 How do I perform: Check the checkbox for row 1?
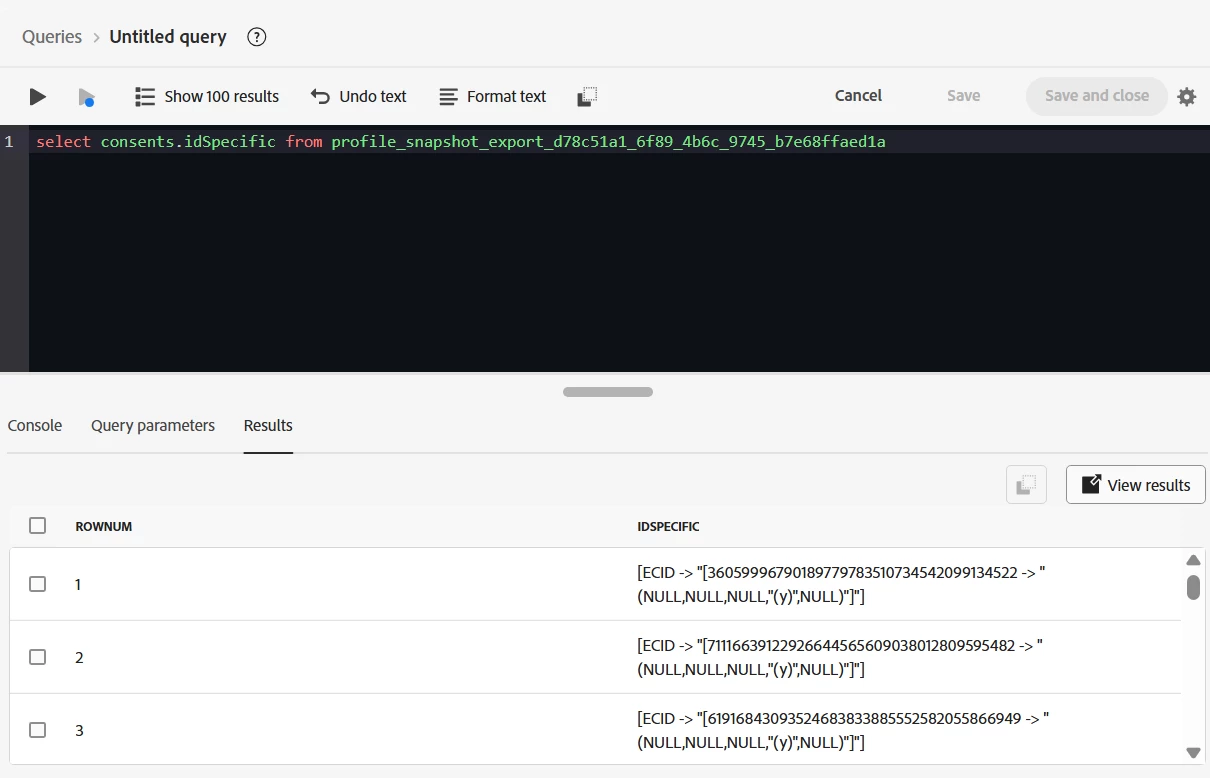[x=38, y=584]
